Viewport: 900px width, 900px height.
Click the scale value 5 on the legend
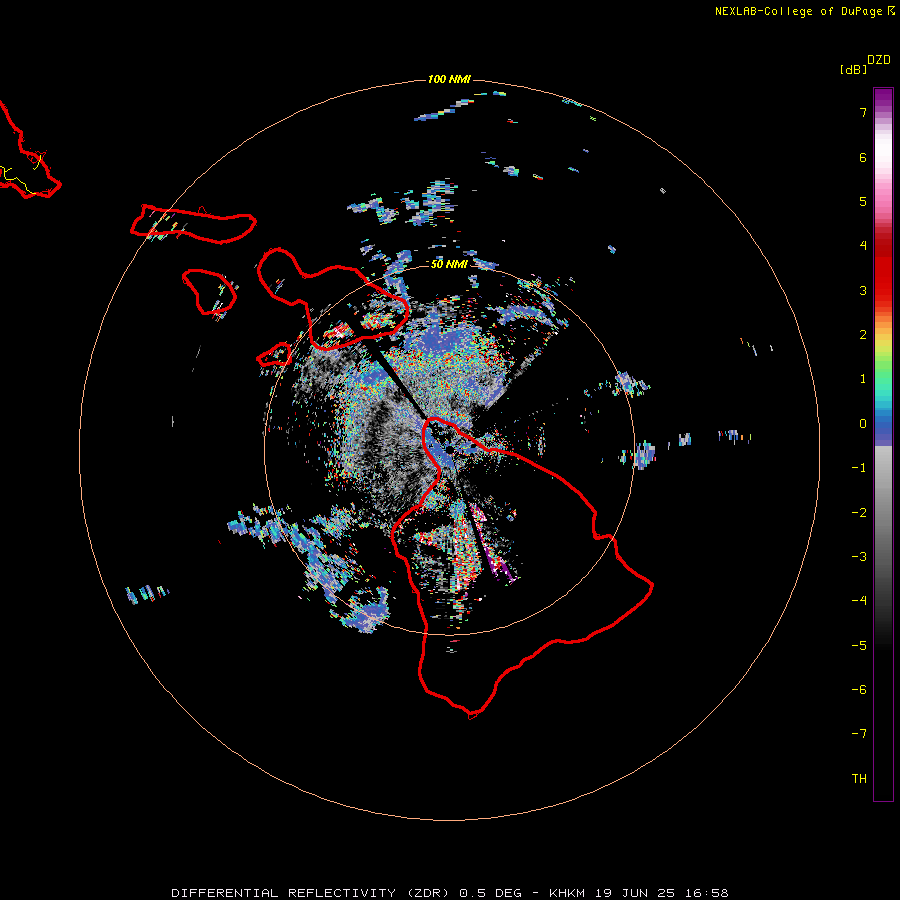click(863, 201)
